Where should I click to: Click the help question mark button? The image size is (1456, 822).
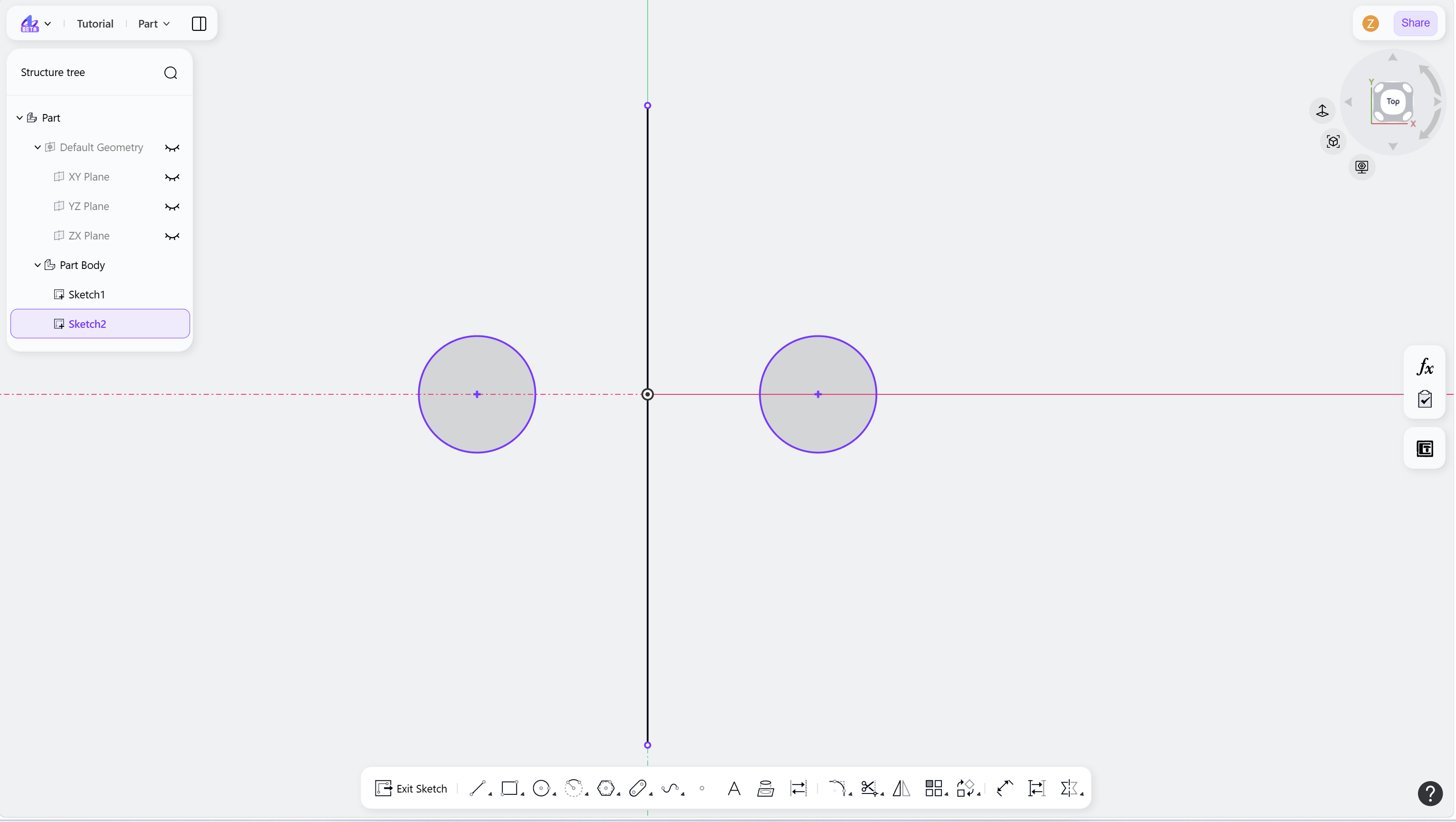click(1430, 793)
